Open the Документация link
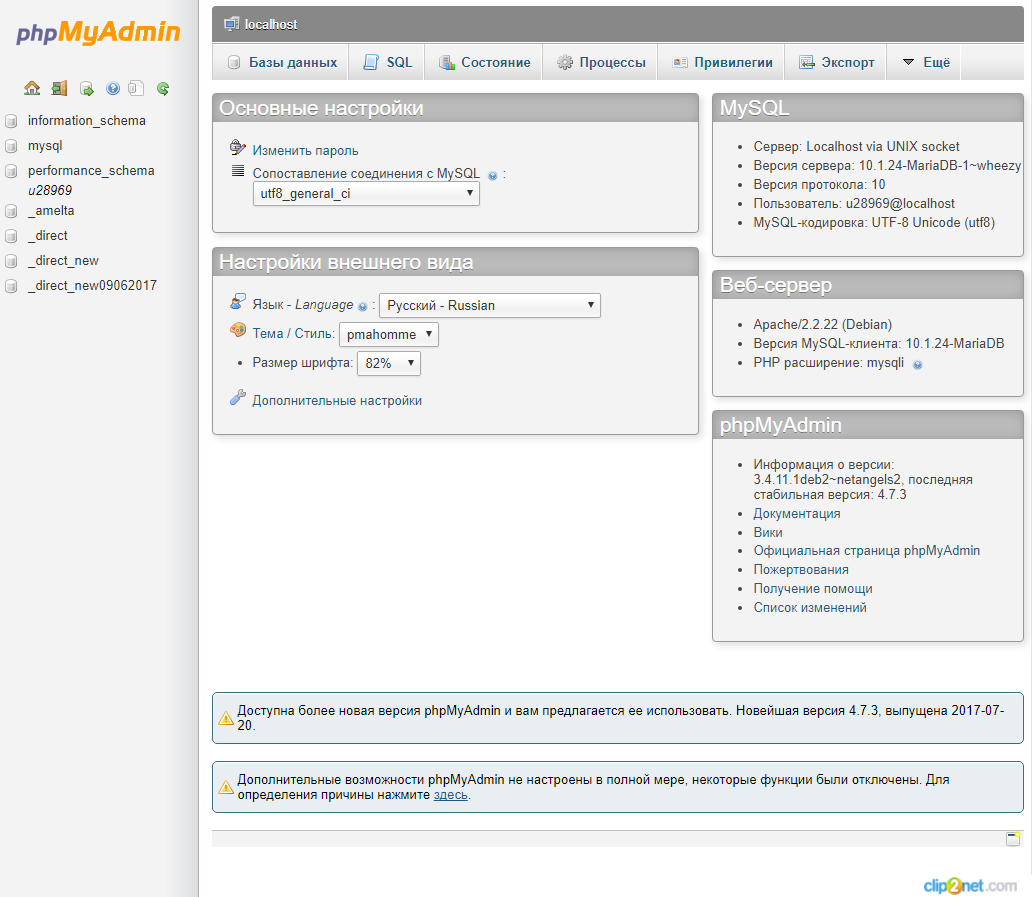1032x897 pixels. [x=796, y=514]
